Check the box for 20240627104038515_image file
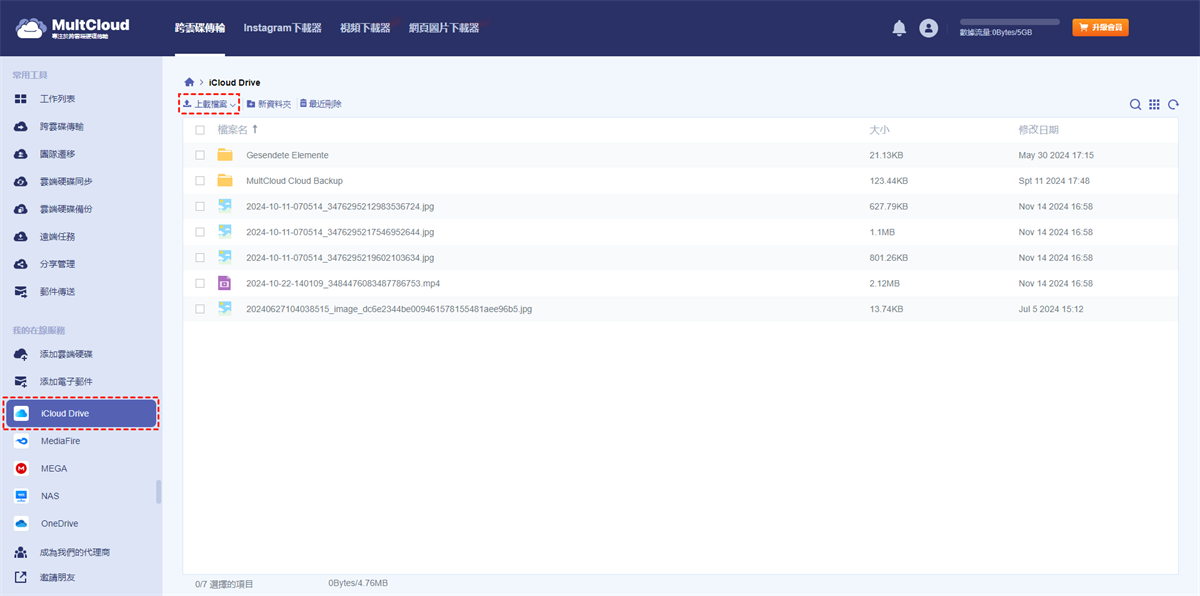 200,309
